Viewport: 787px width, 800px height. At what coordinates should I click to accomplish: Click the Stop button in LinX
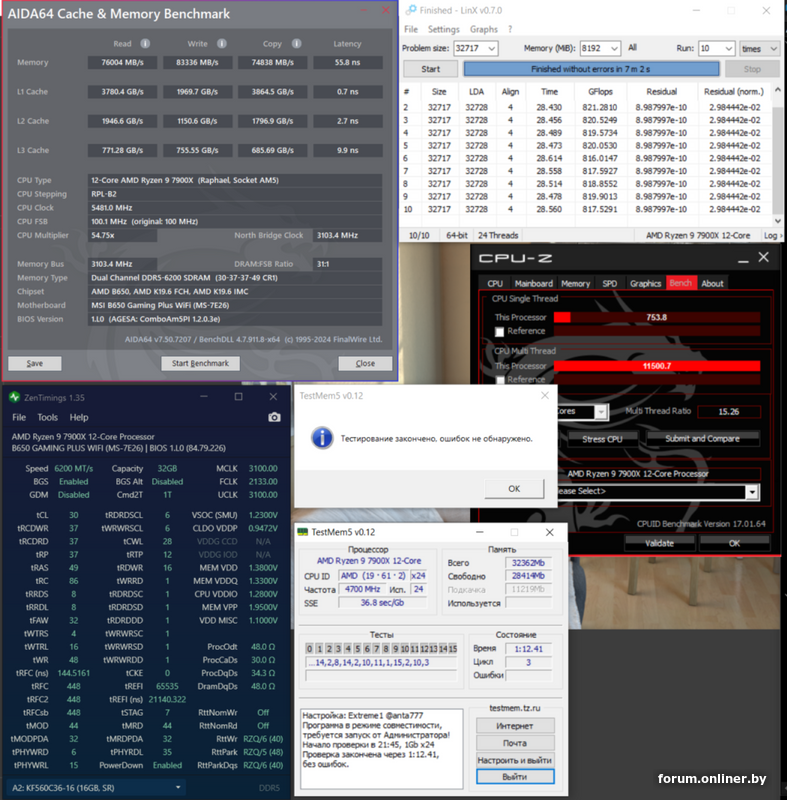[x=752, y=69]
